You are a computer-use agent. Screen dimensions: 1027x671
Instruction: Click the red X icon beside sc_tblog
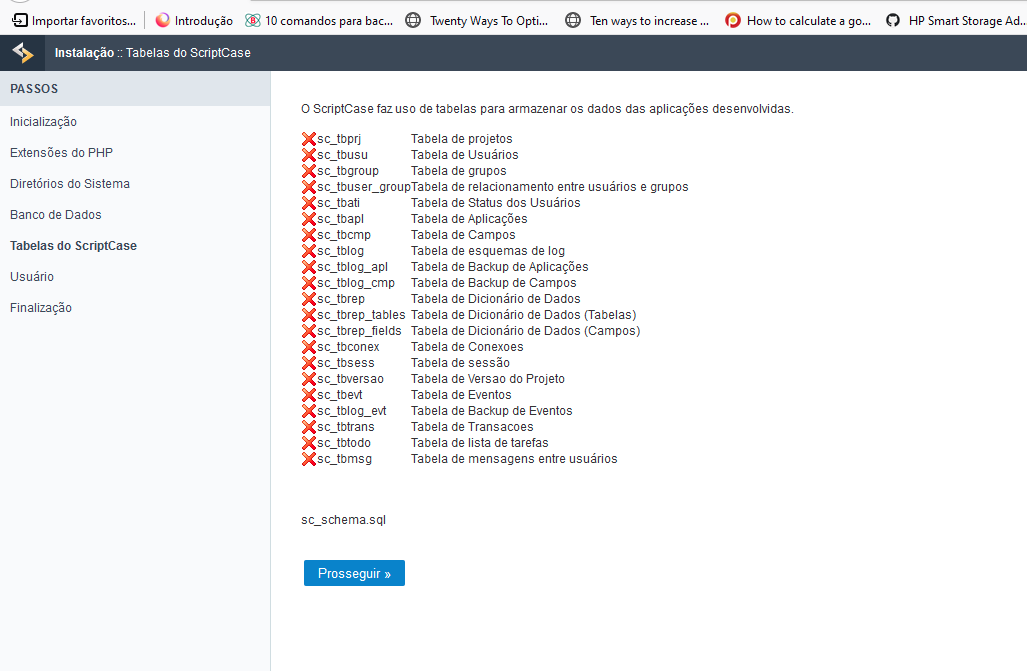pos(308,251)
